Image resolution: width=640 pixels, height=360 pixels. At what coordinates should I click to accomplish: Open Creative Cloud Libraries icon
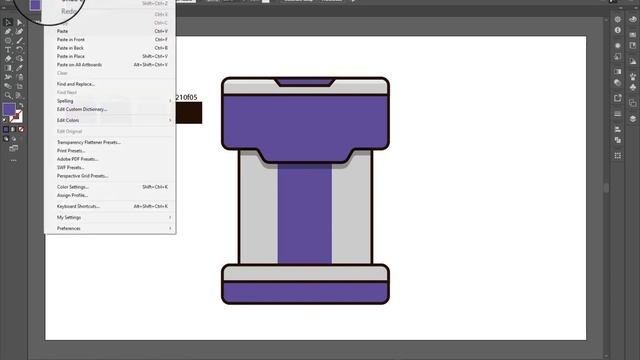coord(633,19)
